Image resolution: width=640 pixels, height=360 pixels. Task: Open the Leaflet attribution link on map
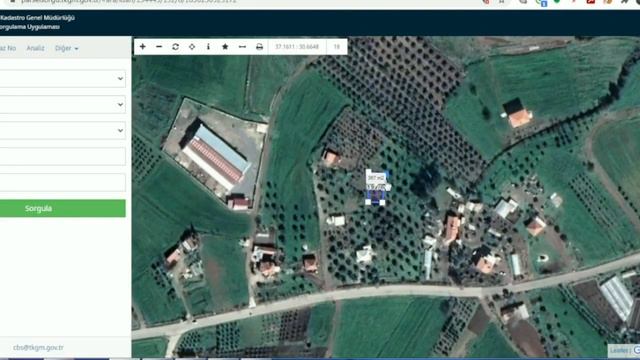(619, 351)
